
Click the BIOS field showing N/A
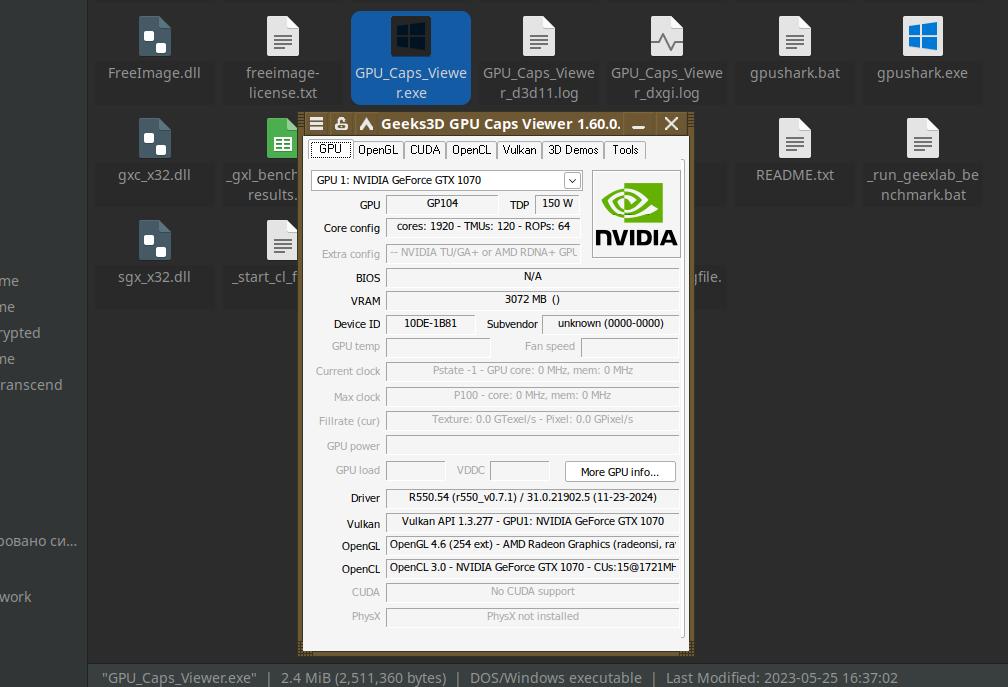click(532, 277)
